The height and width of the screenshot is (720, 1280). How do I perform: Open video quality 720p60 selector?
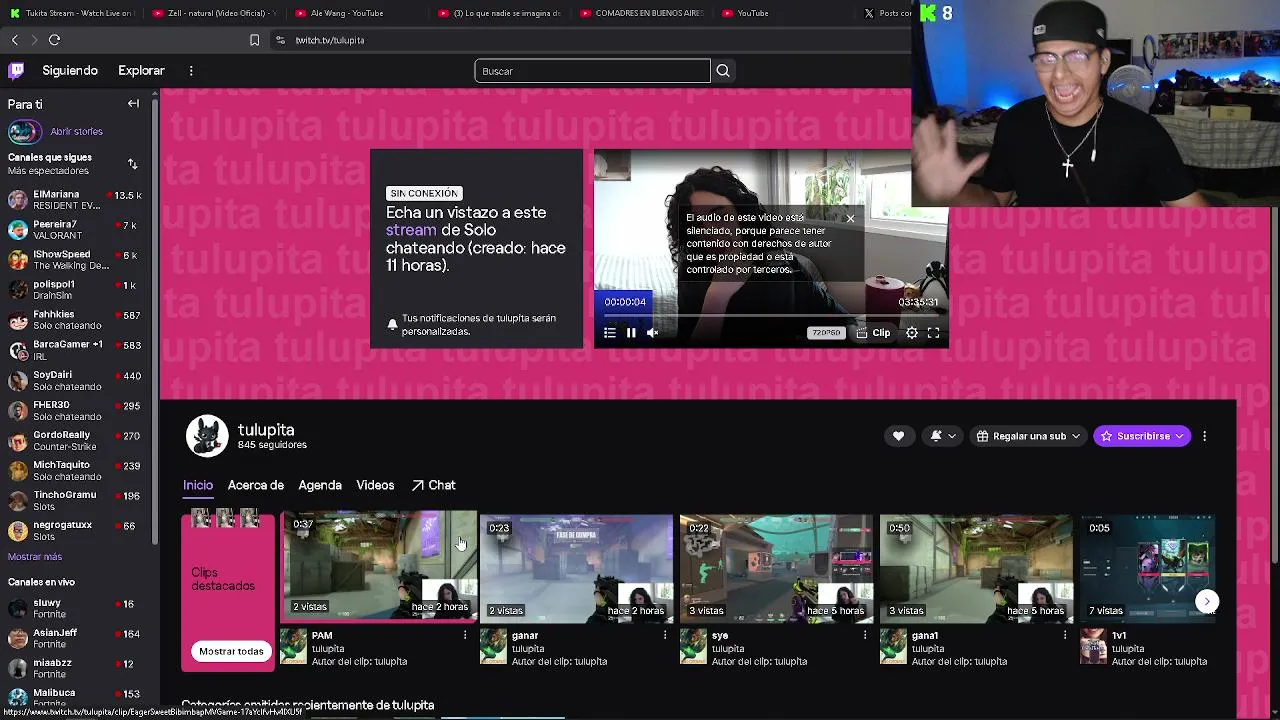826,333
